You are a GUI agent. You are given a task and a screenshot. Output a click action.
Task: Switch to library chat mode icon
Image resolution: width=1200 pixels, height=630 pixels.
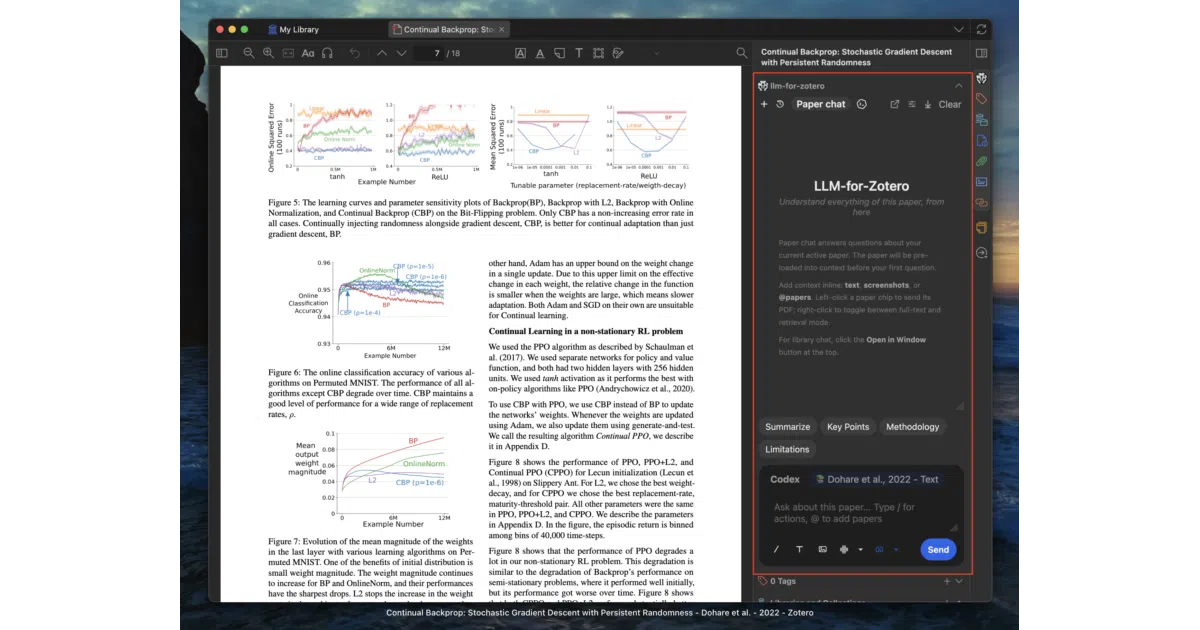click(x=862, y=104)
